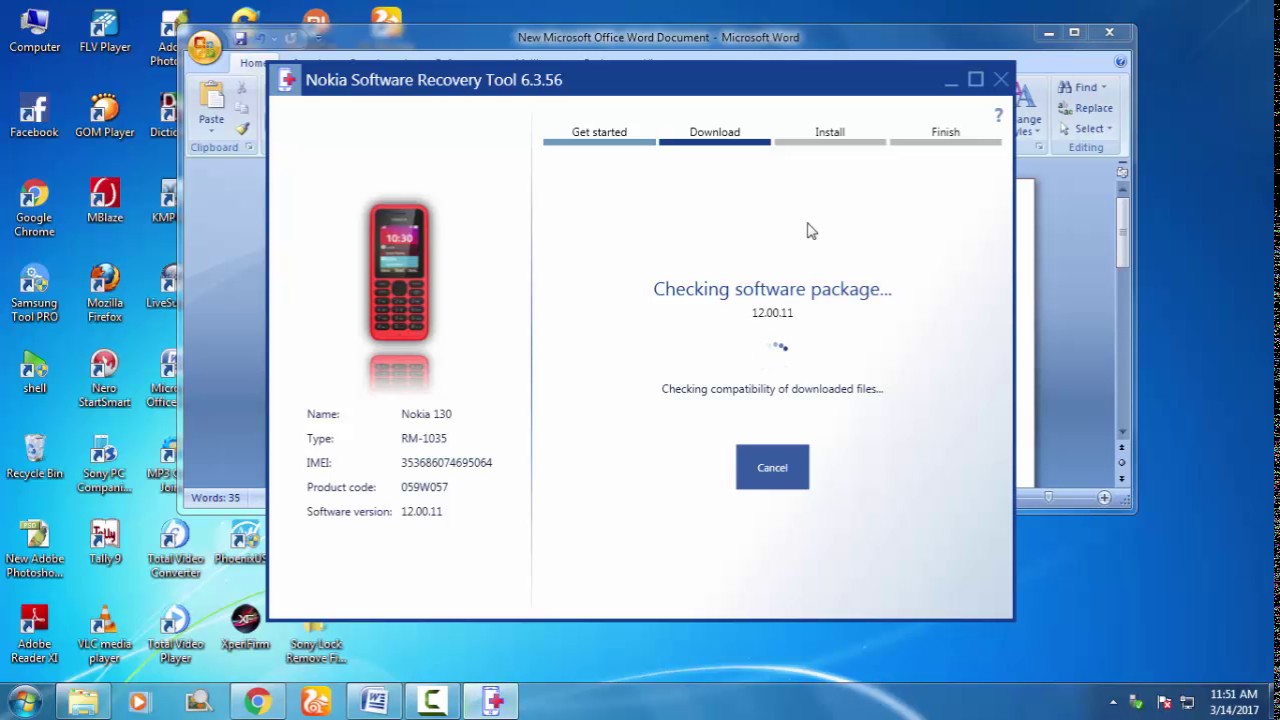Open the XperiFirm desktop icon
The height and width of the screenshot is (720, 1280).
(x=245, y=627)
